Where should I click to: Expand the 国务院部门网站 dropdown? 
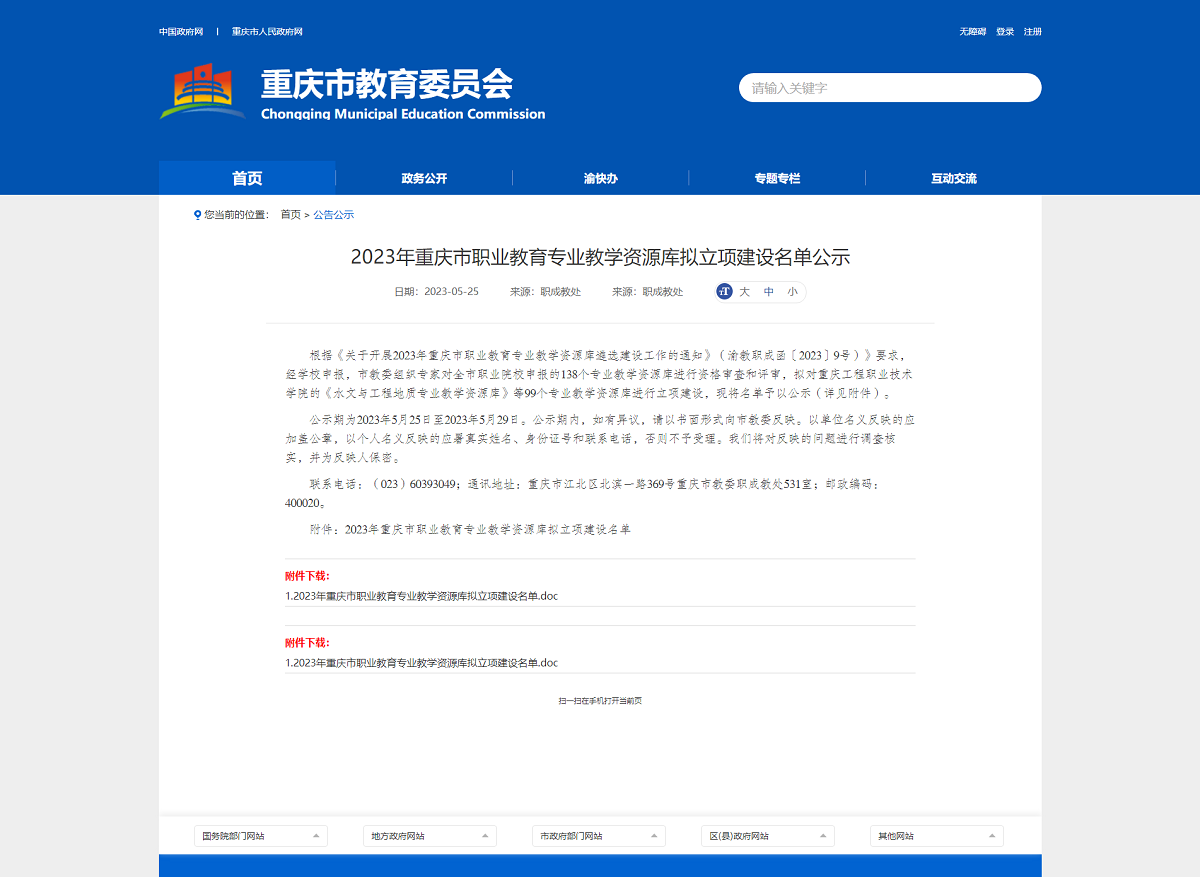tap(260, 836)
